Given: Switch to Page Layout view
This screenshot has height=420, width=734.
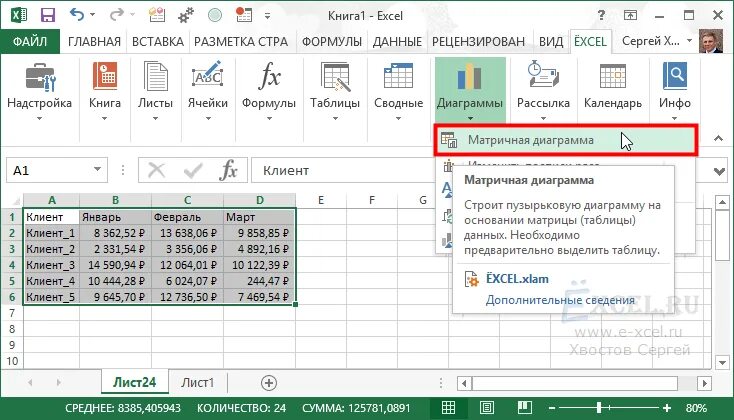Looking at the screenshot, I should coord(486,408).
